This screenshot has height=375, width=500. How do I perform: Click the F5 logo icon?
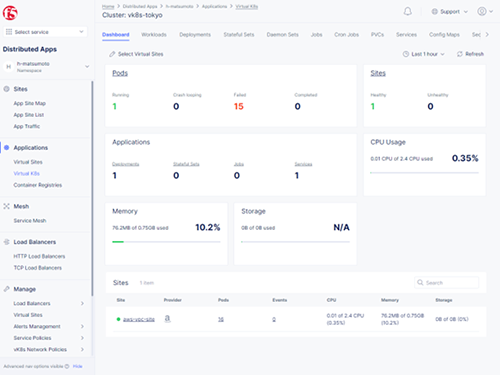10,13
